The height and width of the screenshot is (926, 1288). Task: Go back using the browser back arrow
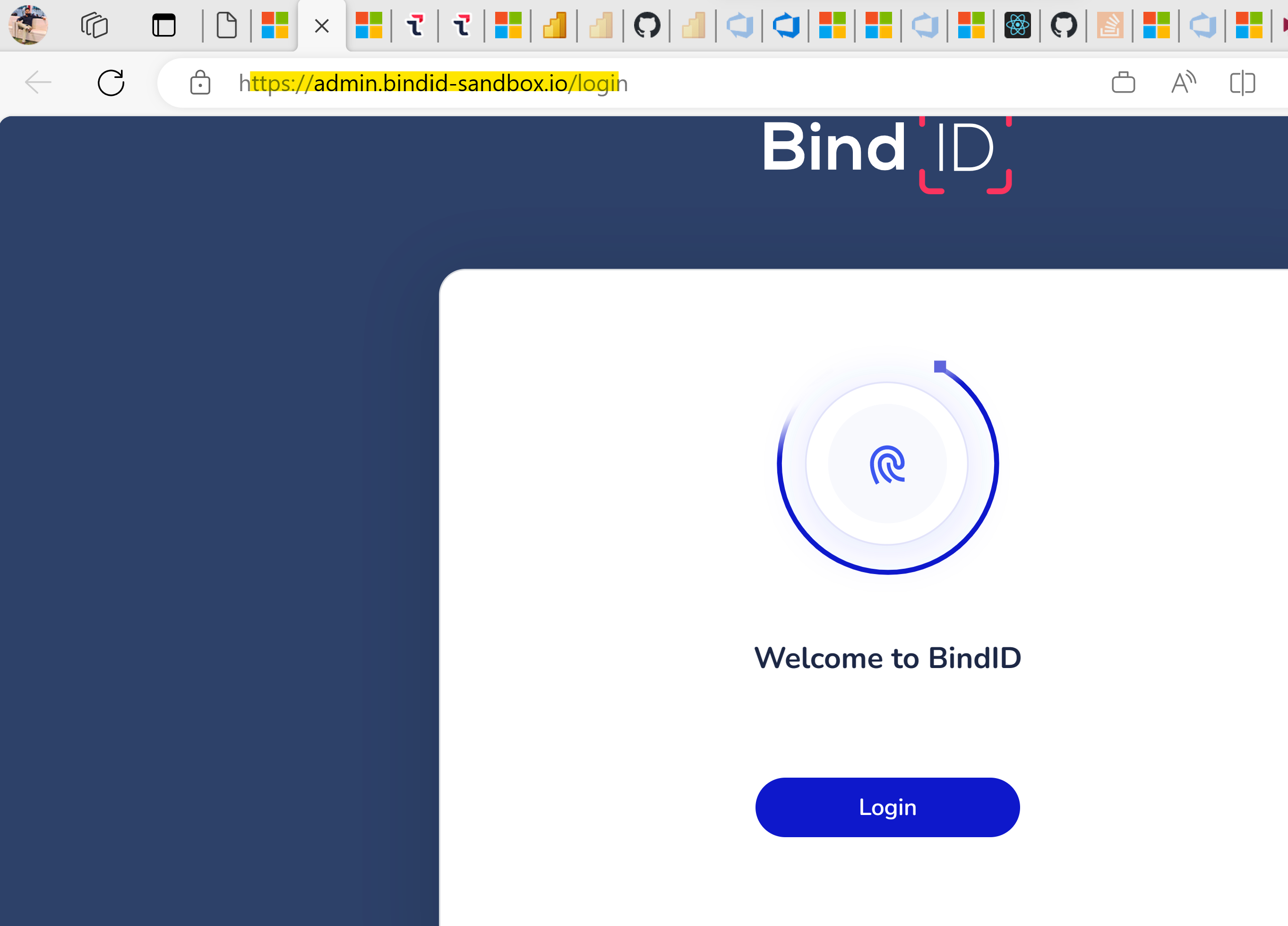point(38,83)
